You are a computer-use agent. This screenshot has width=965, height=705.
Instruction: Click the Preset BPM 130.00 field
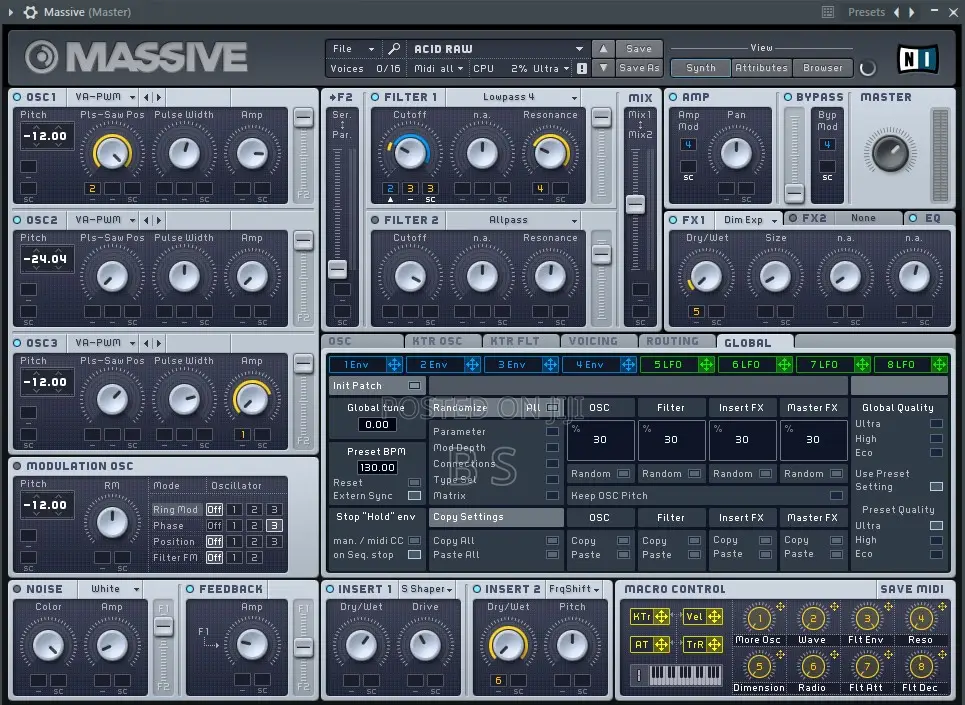pos(377,468)
